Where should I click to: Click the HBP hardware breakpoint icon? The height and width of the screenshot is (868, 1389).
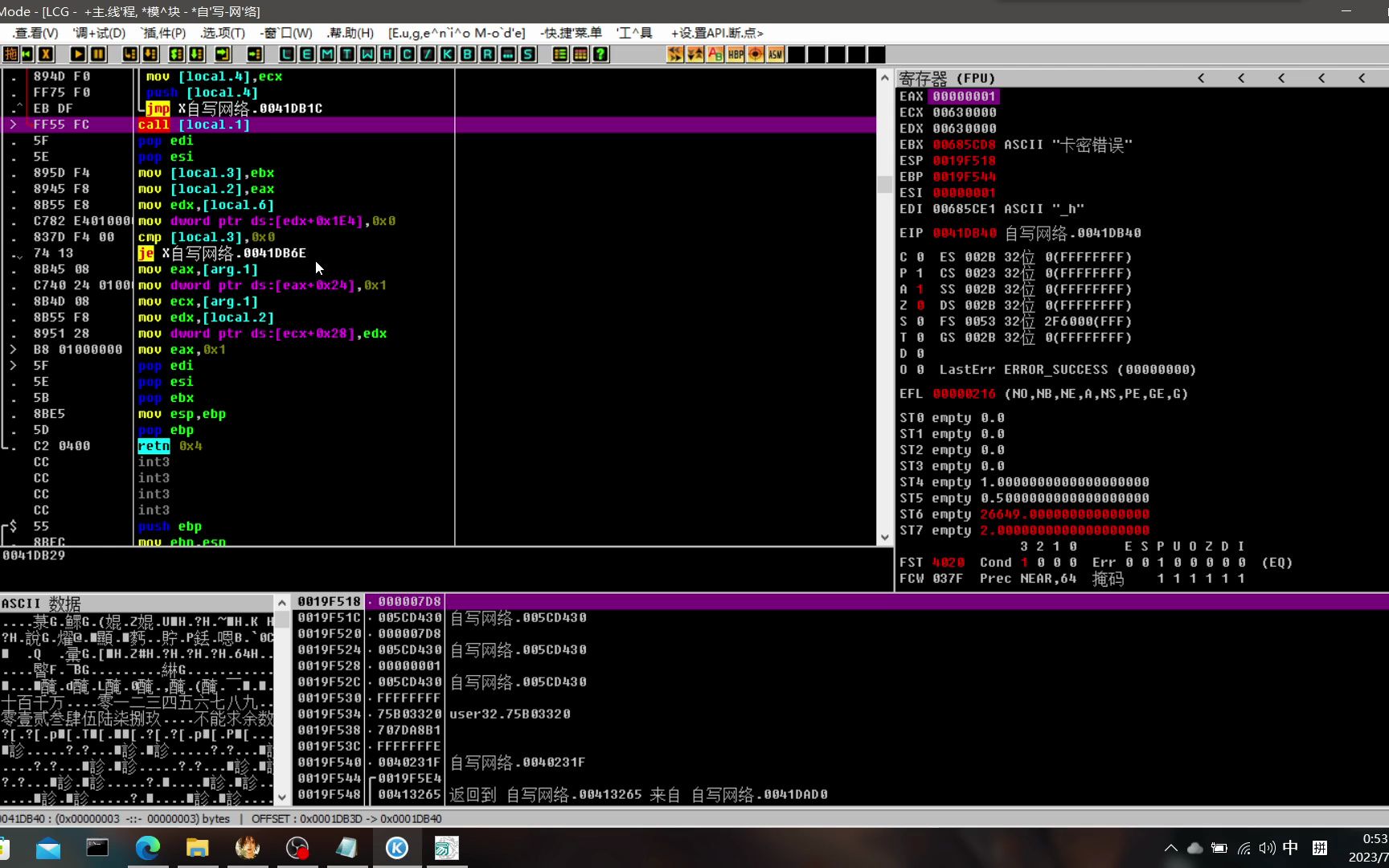click(x=735, y=54)
